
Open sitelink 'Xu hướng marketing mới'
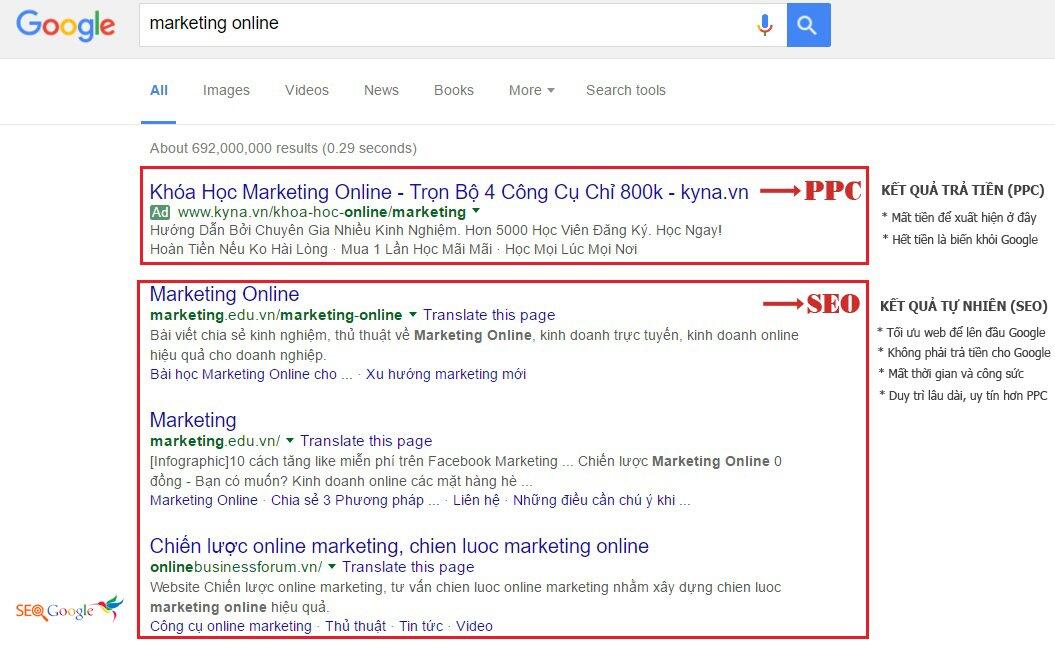pyautogui.click(x=446, y=375)
